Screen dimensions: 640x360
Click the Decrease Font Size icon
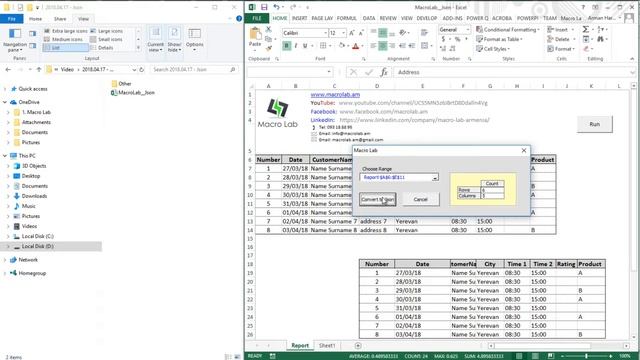(361, 33)
